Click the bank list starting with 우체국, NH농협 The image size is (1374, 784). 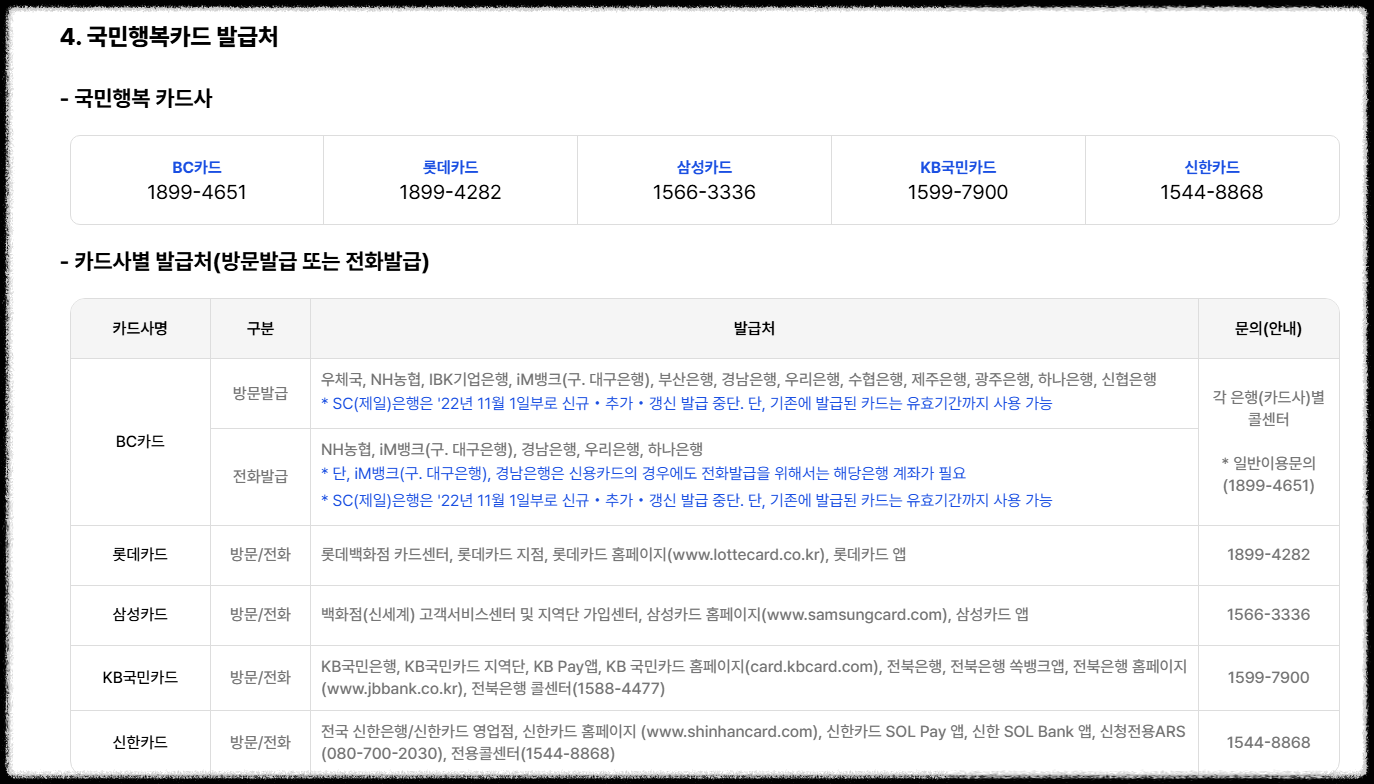click(x=738, y=379)
